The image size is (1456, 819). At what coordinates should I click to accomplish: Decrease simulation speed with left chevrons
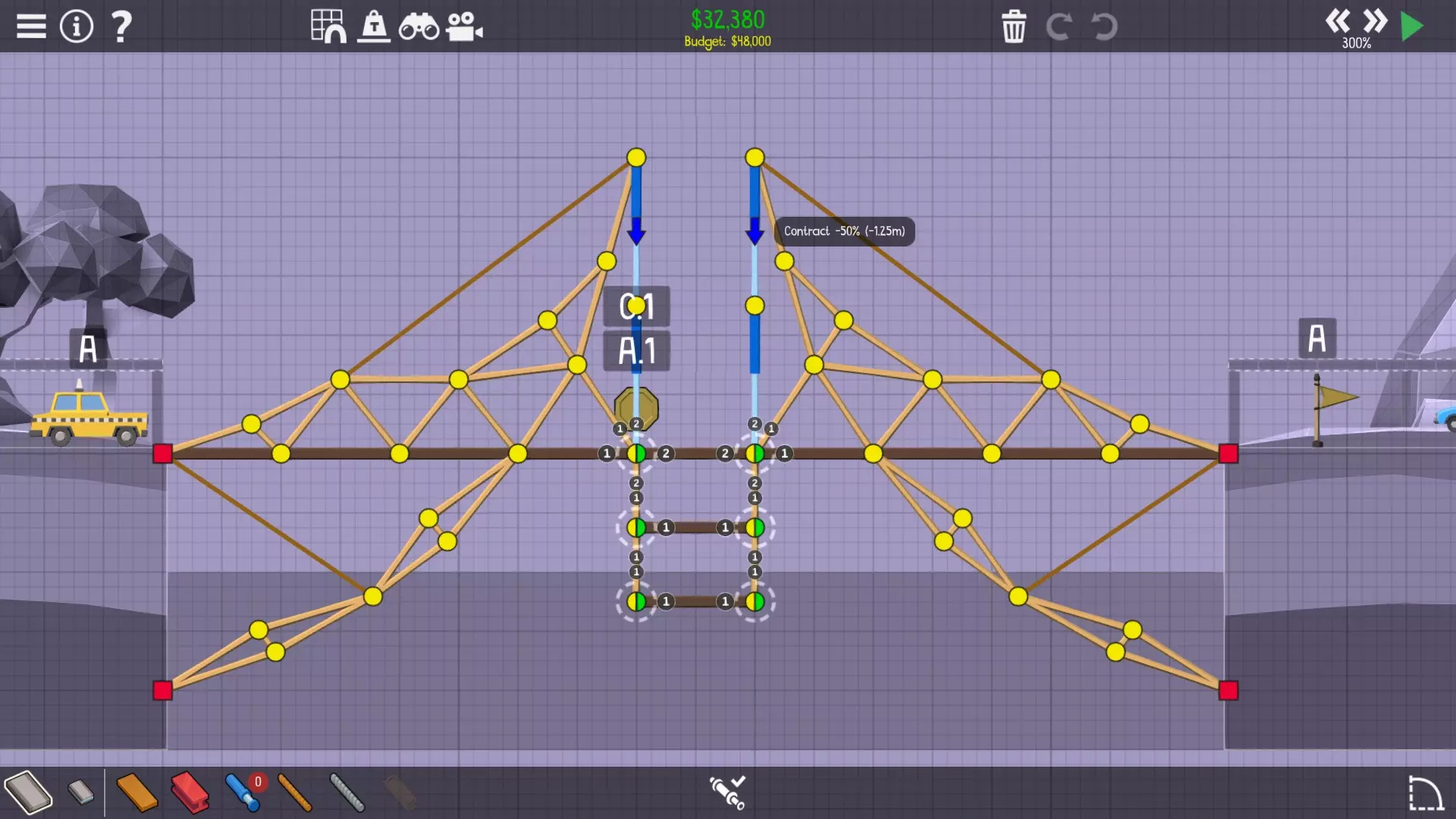click(x=1337, y=20)
